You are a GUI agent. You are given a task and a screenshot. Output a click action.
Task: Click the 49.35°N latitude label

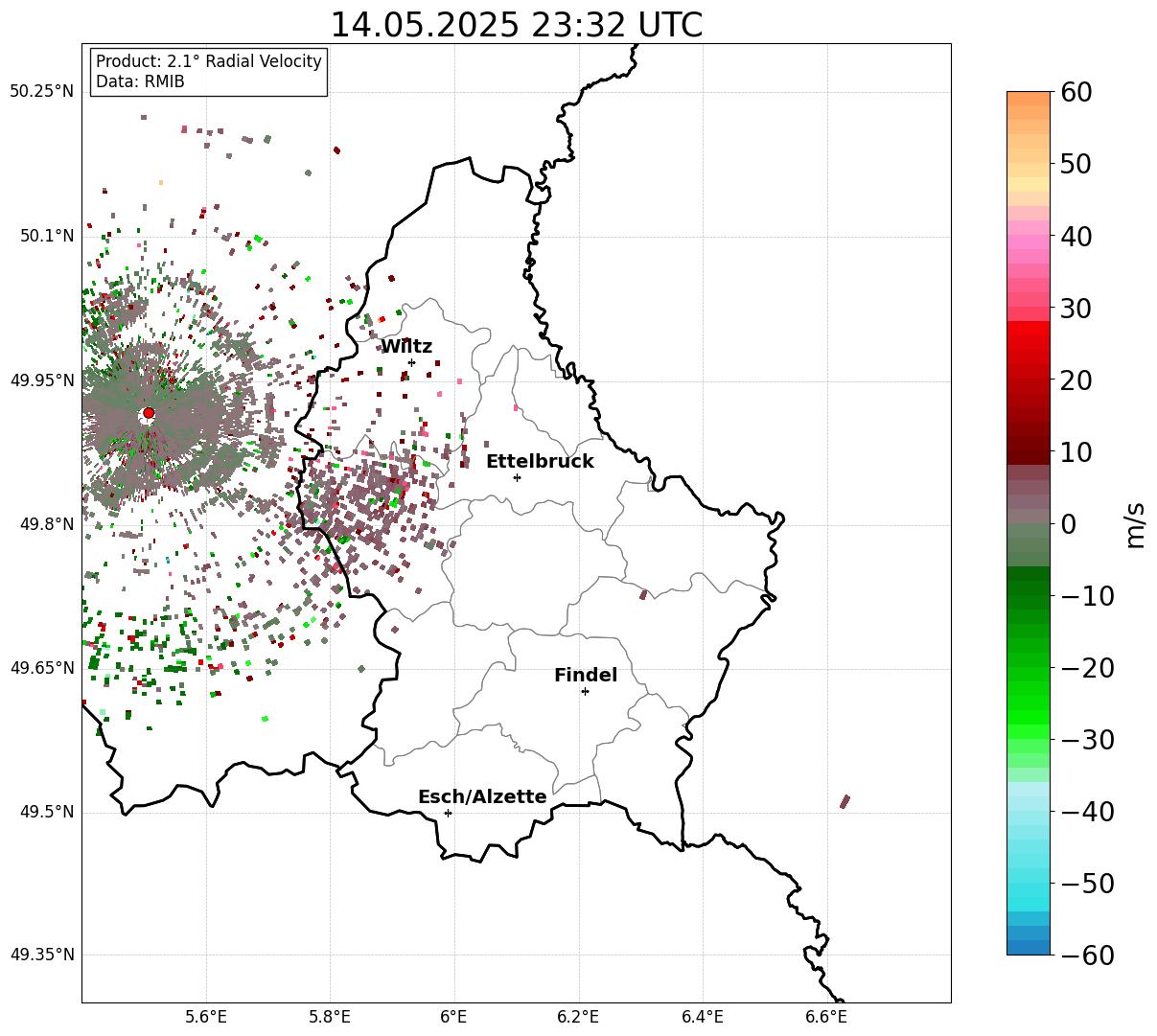tap(41, 955)
